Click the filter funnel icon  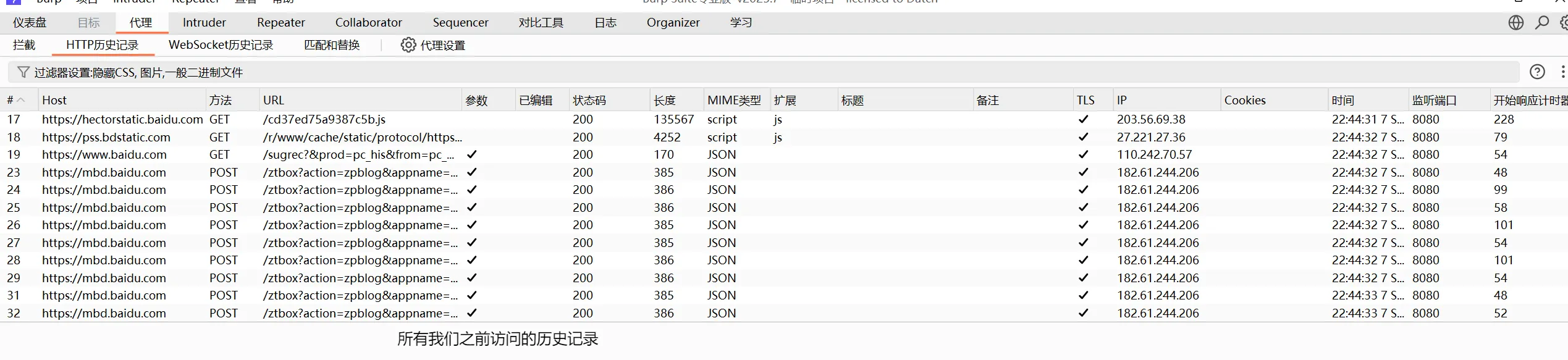[23, 72]
